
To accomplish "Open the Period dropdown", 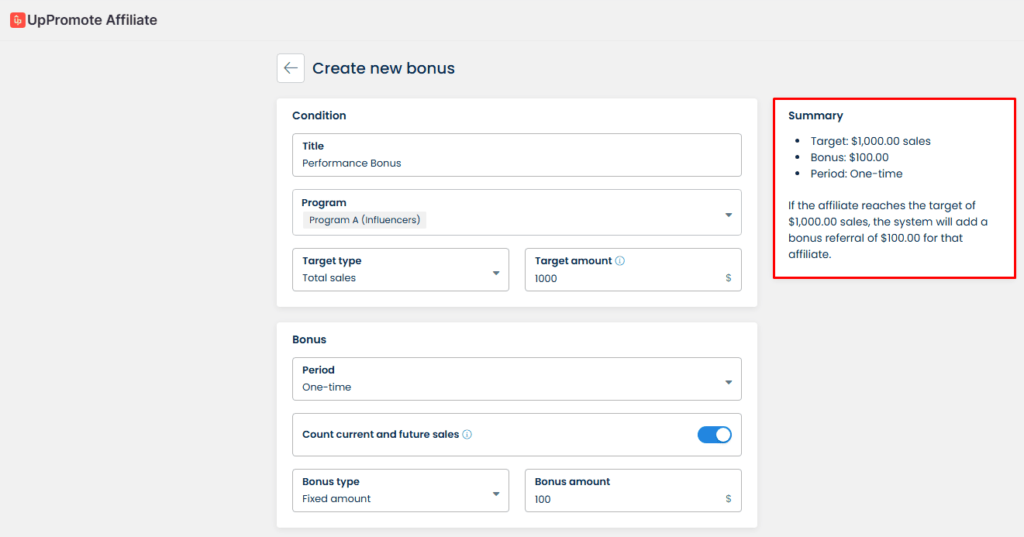I will pos(728,381).
